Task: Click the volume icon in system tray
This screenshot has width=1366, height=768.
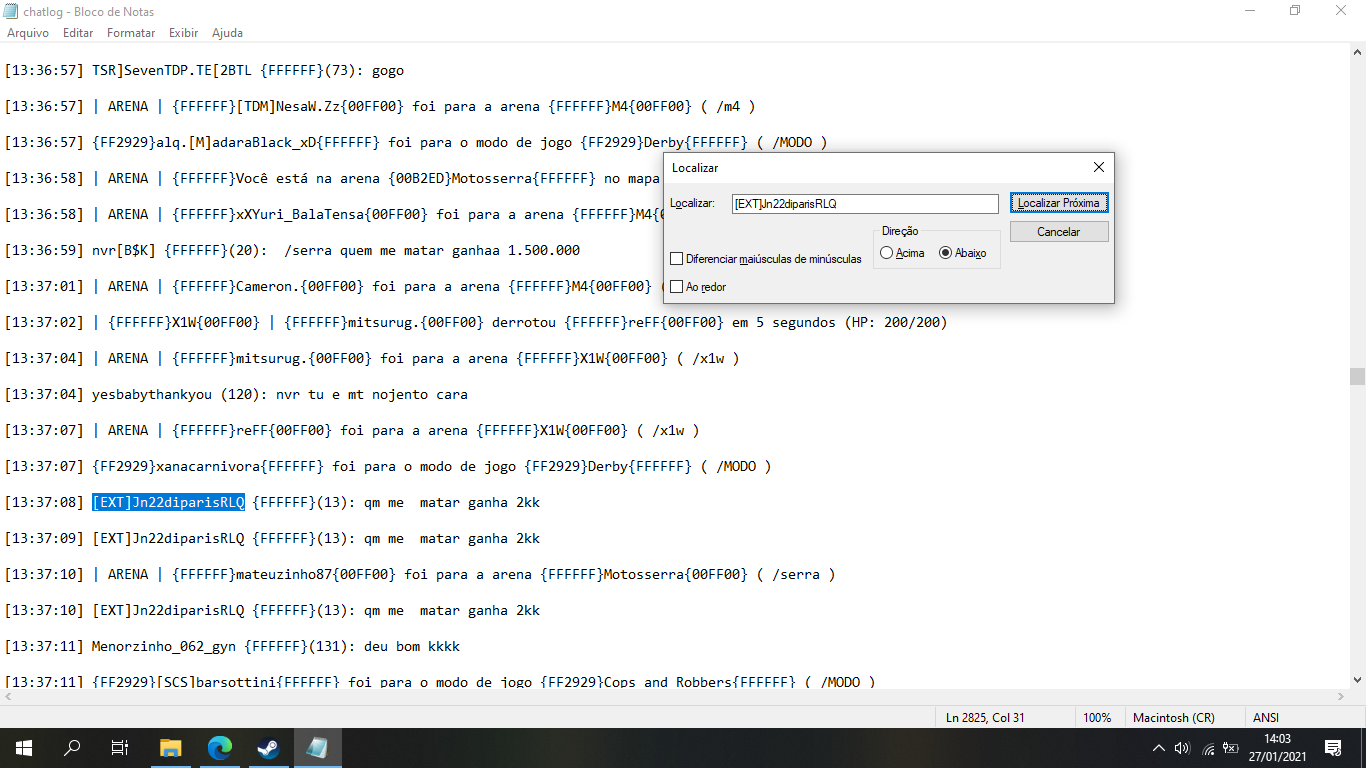Action: click(x=1182, y=748)
